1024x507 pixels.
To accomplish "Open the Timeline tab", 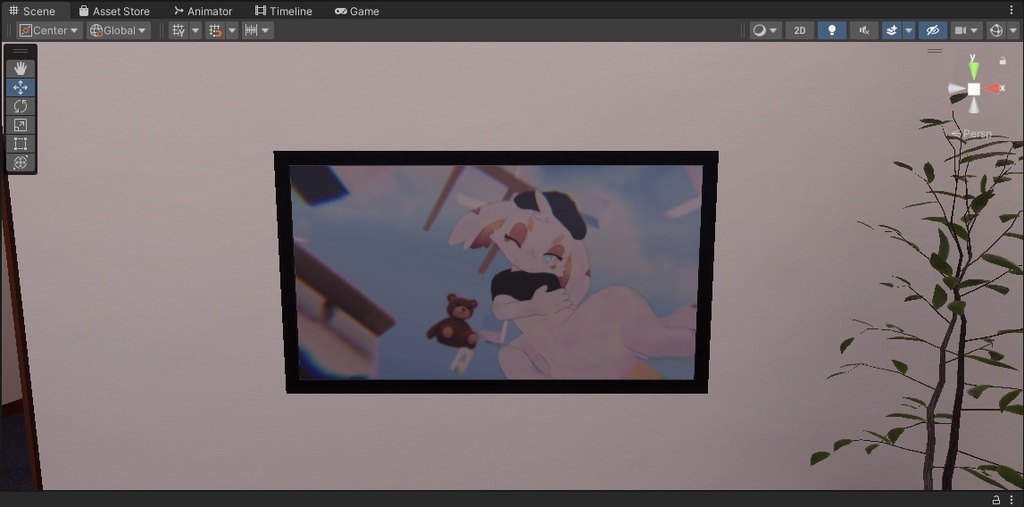I will click(283, 11).
